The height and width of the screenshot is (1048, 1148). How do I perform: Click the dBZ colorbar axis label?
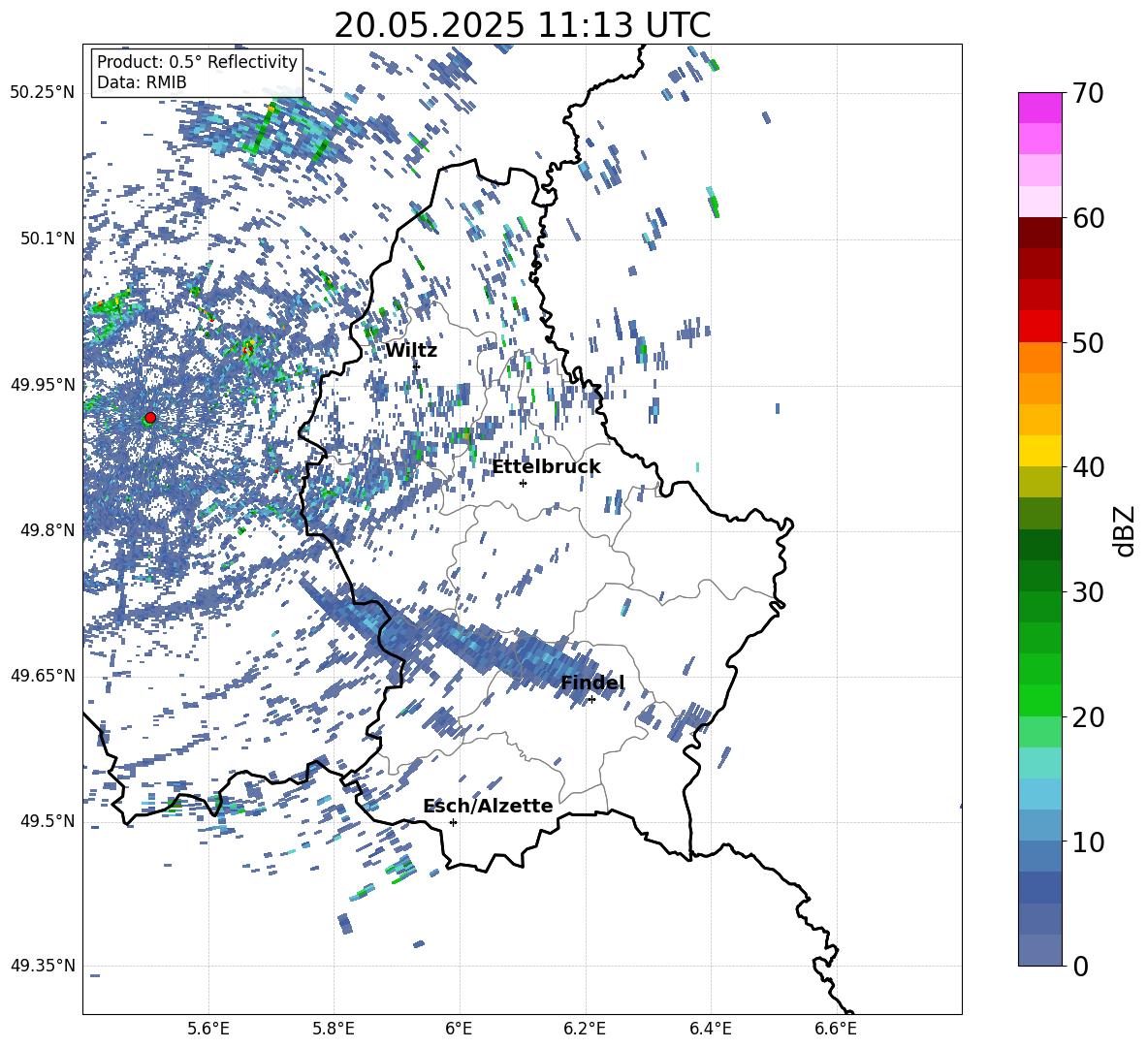(1126, 530)
